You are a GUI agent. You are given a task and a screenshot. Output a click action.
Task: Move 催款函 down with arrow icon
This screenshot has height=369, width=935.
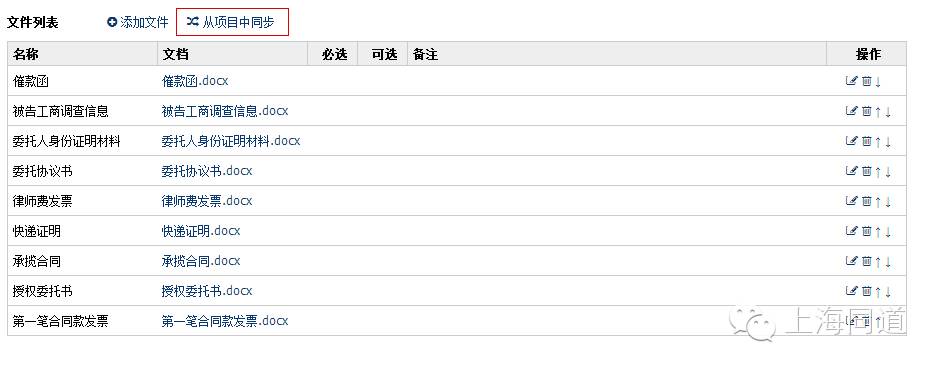point(878,82)
